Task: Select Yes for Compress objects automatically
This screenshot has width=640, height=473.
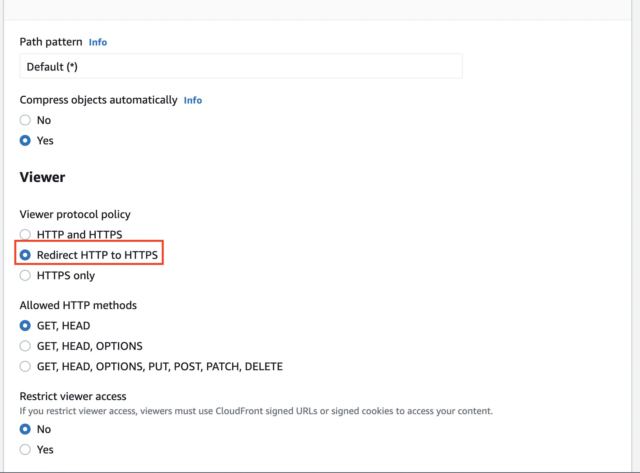Action: (x=25, y=140)
